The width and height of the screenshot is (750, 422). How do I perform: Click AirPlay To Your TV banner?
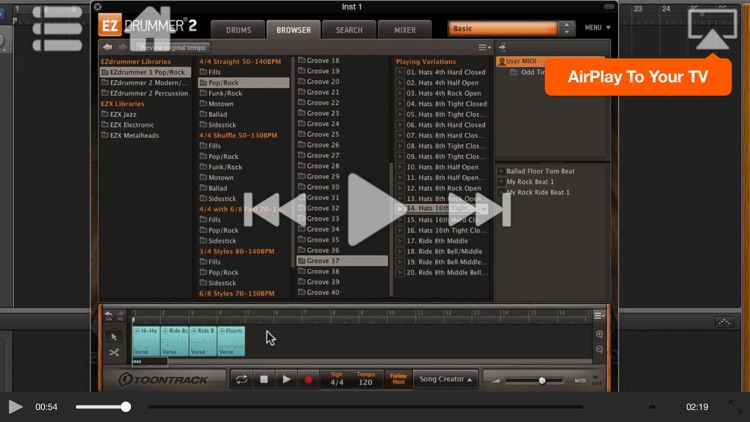pyautogui.click(x=638, y=77)
